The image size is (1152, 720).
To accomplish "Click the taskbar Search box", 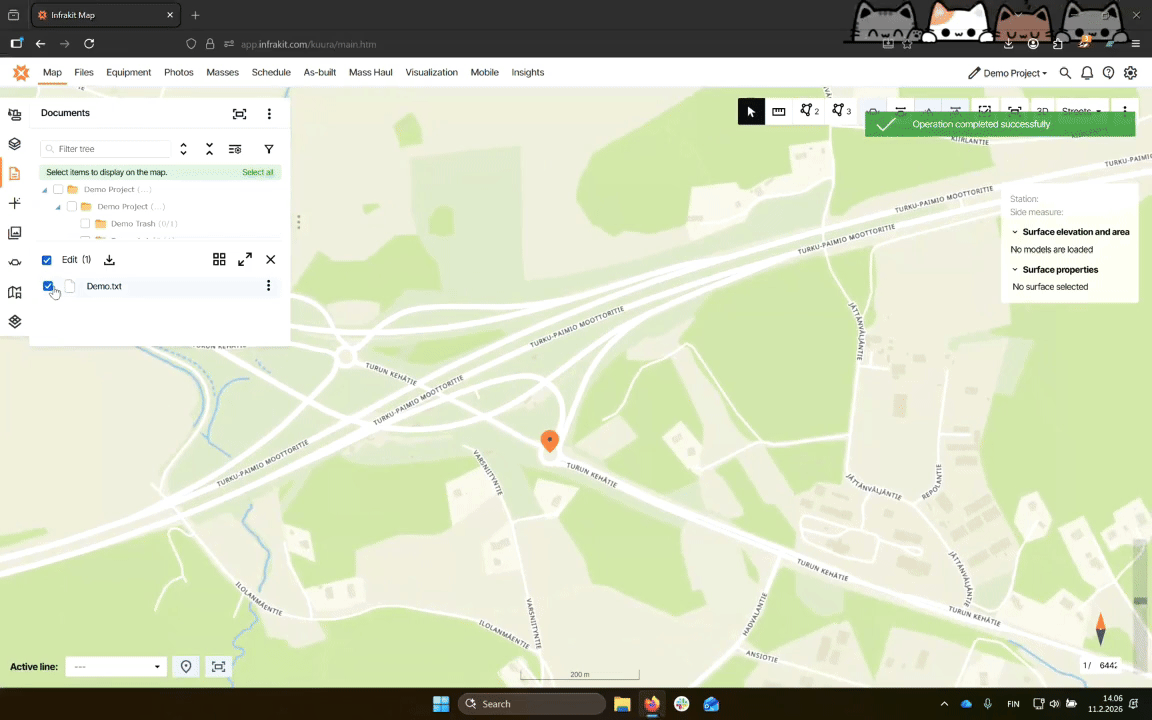I will [x=532, y=704].
